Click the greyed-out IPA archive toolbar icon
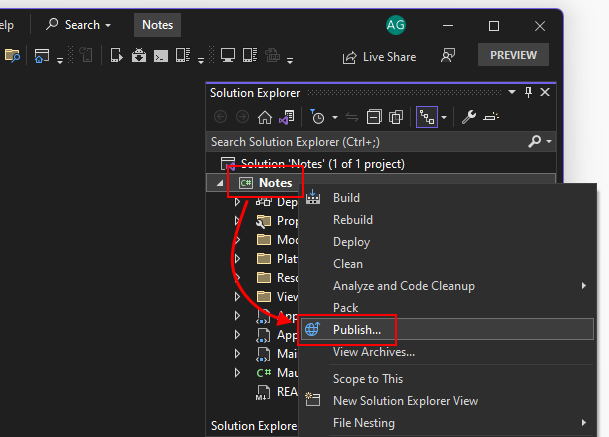The width and height of the screenshot is (609, 437). click(x=273, y=56)
